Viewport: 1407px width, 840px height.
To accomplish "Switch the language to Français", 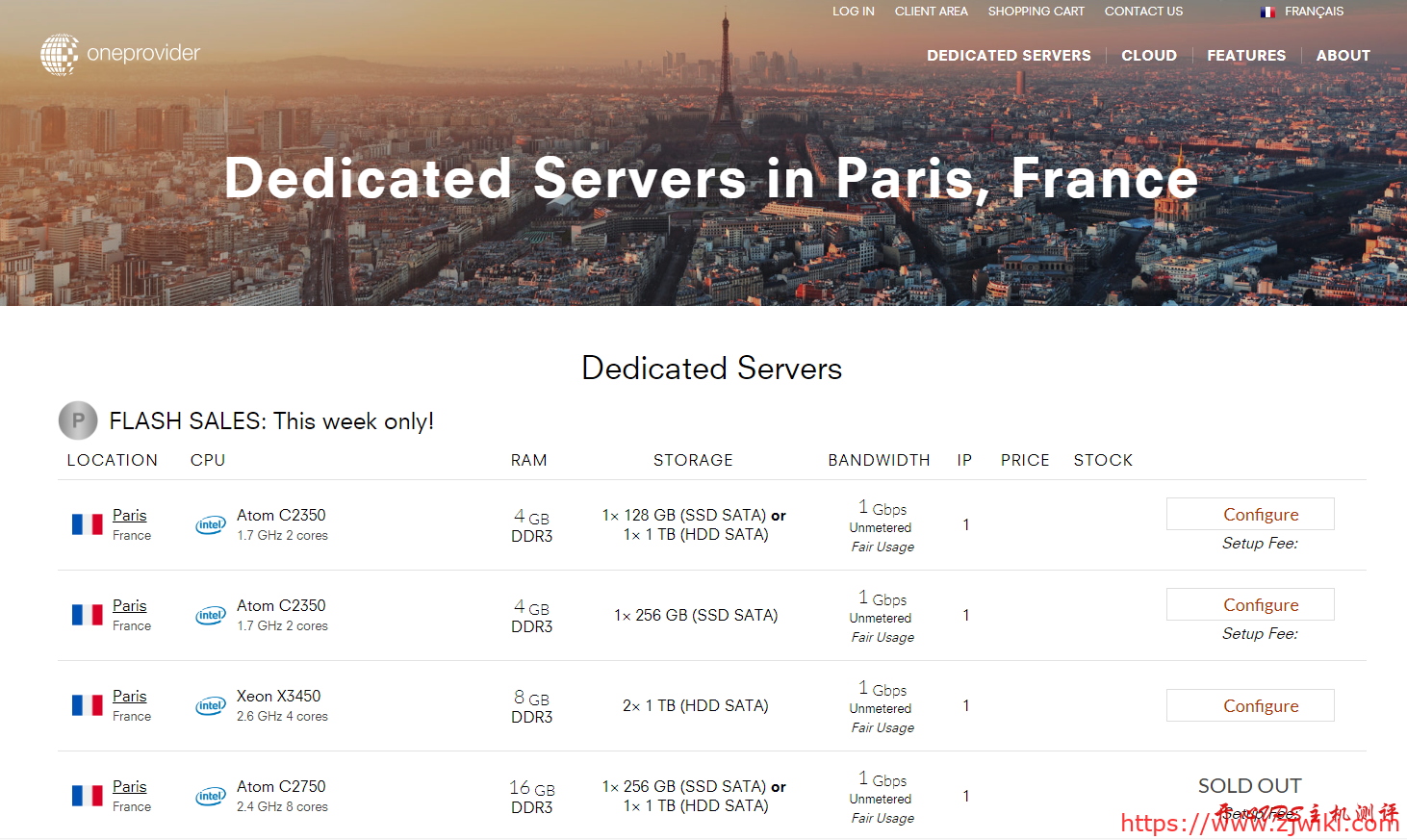I will coord(1314,12).
